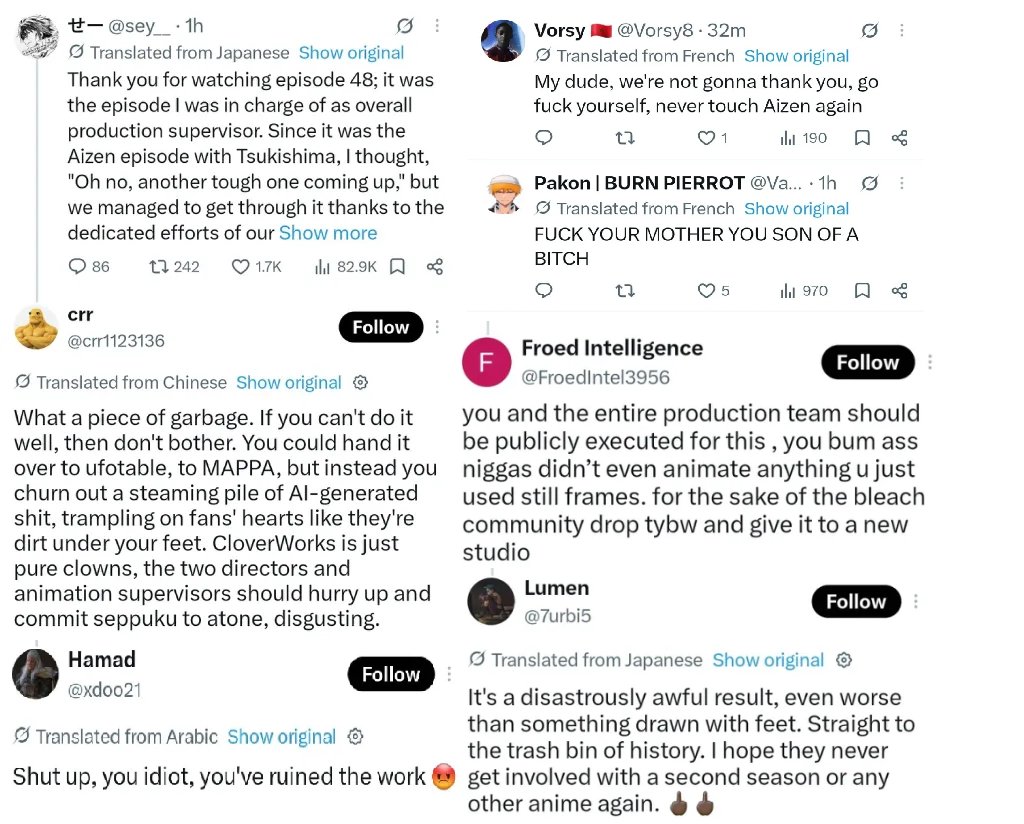Image resolution: width=1024 pixels, height=824 pixels.
Task: View analytics of sey__'s tweet showing 82.9K
Action: click(322, 266)
